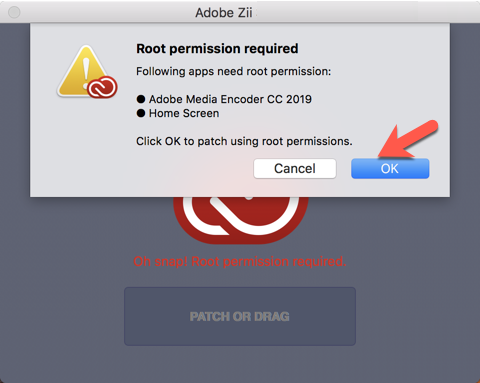480x383 pixels.
Task: Click the red Oh snap status message
Action: (240, 262)
